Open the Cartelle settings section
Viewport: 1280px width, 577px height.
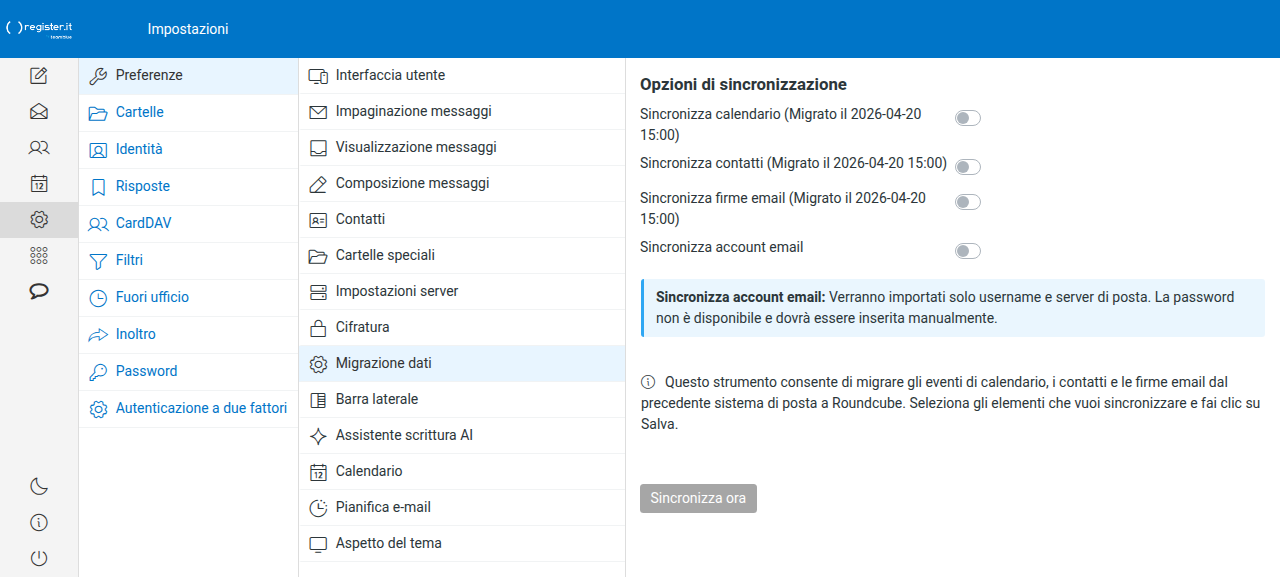pos(188,112)
